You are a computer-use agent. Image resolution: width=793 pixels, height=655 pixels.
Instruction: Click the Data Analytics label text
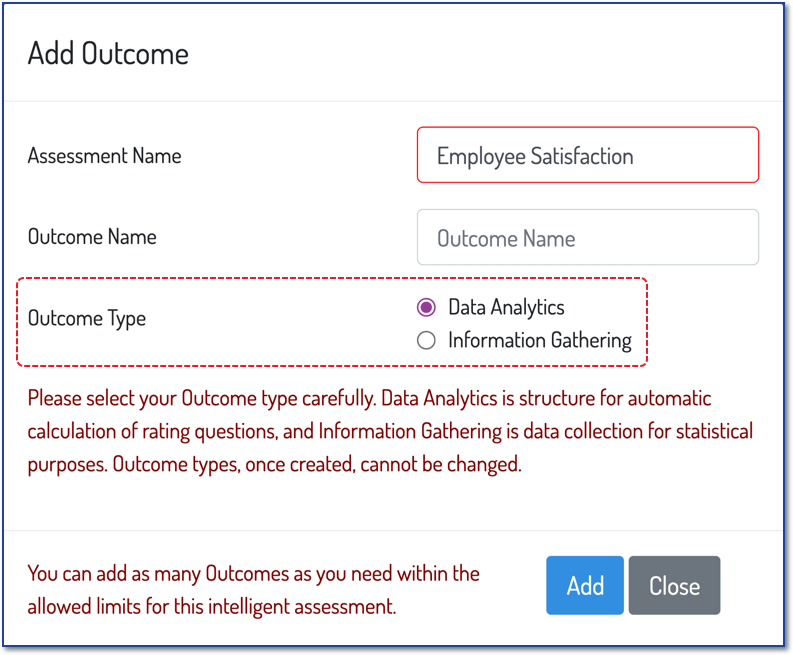[x=506, y=308]
